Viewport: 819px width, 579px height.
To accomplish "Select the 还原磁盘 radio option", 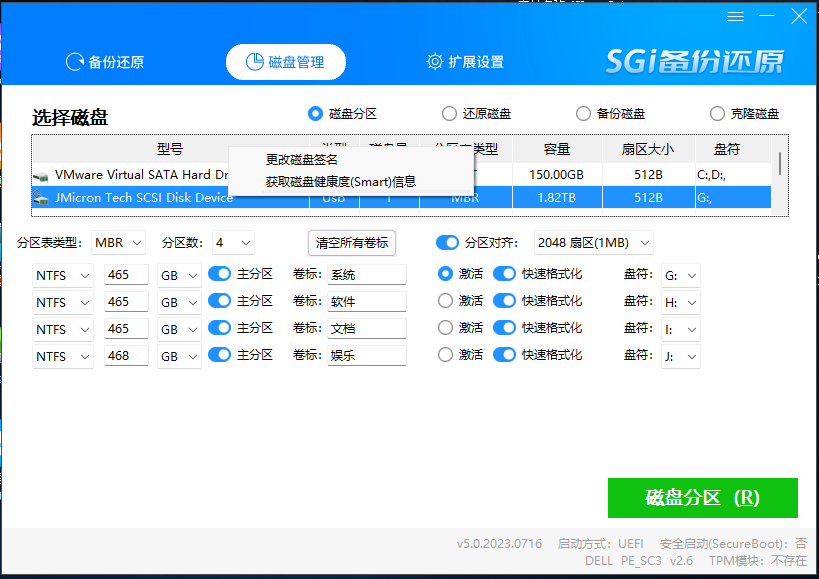I will pos(449,113).
